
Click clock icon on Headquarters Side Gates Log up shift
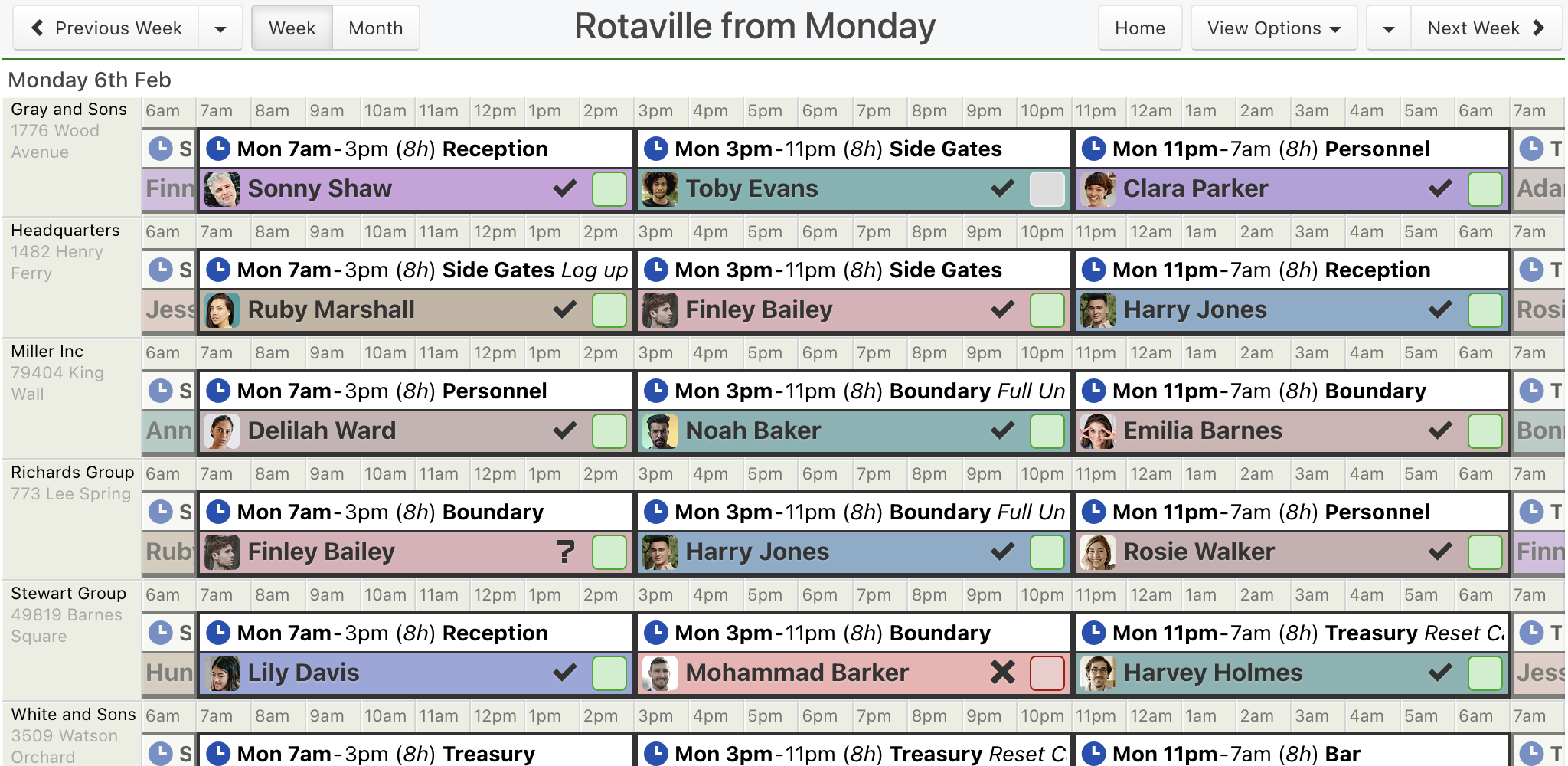coord(218,270)
